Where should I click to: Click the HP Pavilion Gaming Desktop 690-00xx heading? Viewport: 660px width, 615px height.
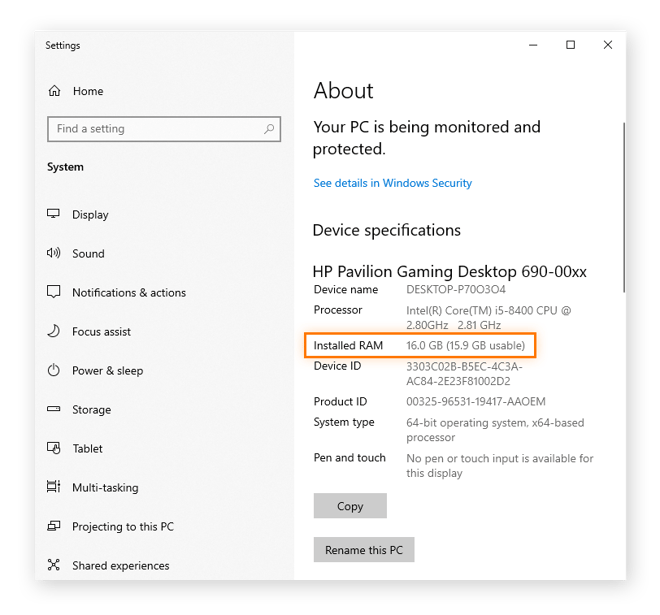(x=450, y=272)
